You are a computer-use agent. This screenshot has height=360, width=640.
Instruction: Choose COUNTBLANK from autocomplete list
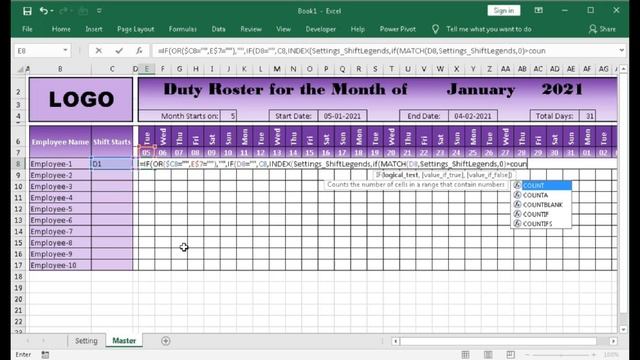click(542, 204)
